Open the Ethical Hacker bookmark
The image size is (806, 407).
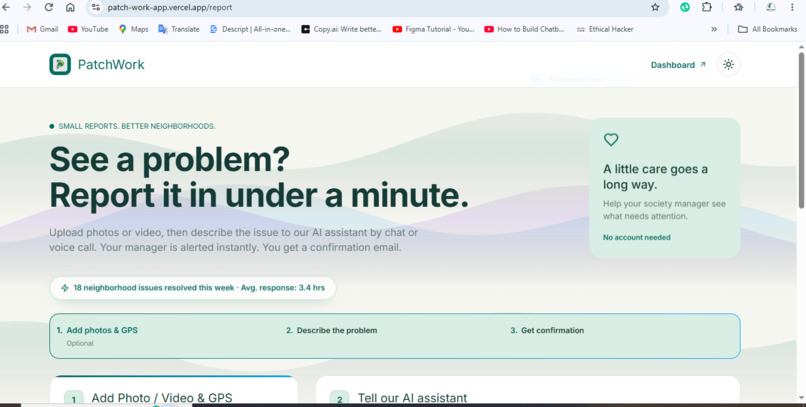[604, 29]
